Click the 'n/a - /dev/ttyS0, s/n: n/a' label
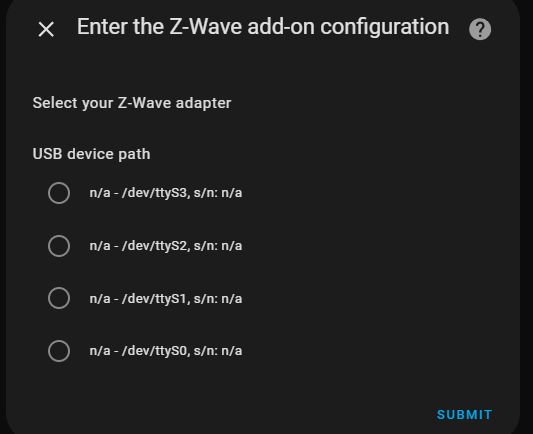 [166, 351]
